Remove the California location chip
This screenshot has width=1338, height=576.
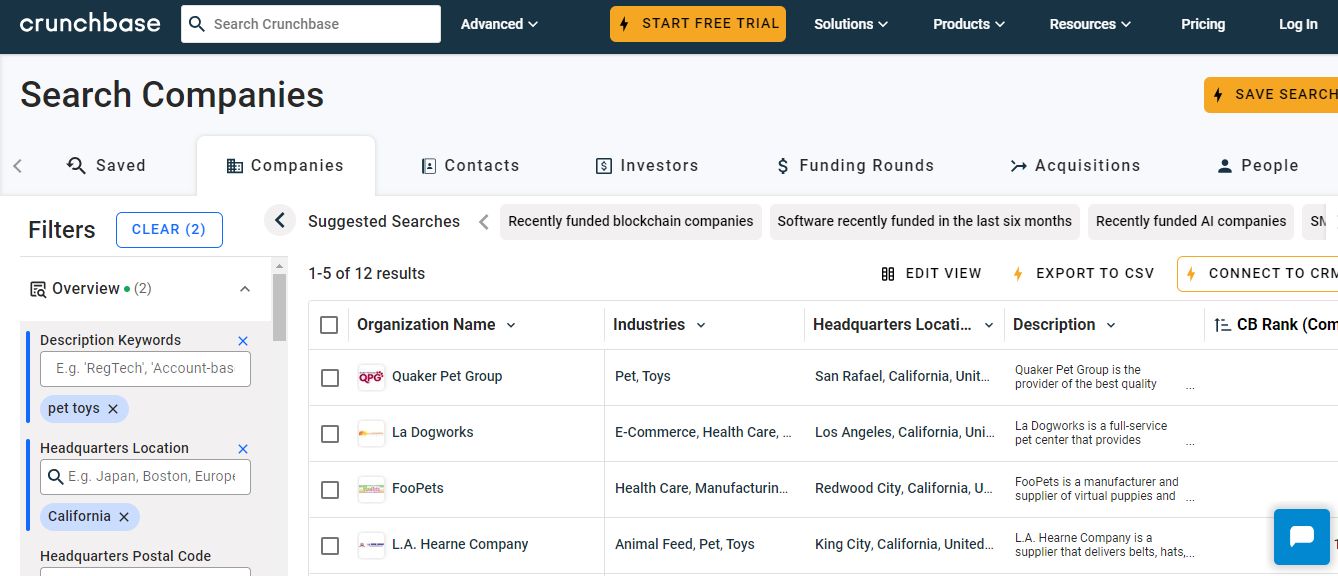pos(124,517)
